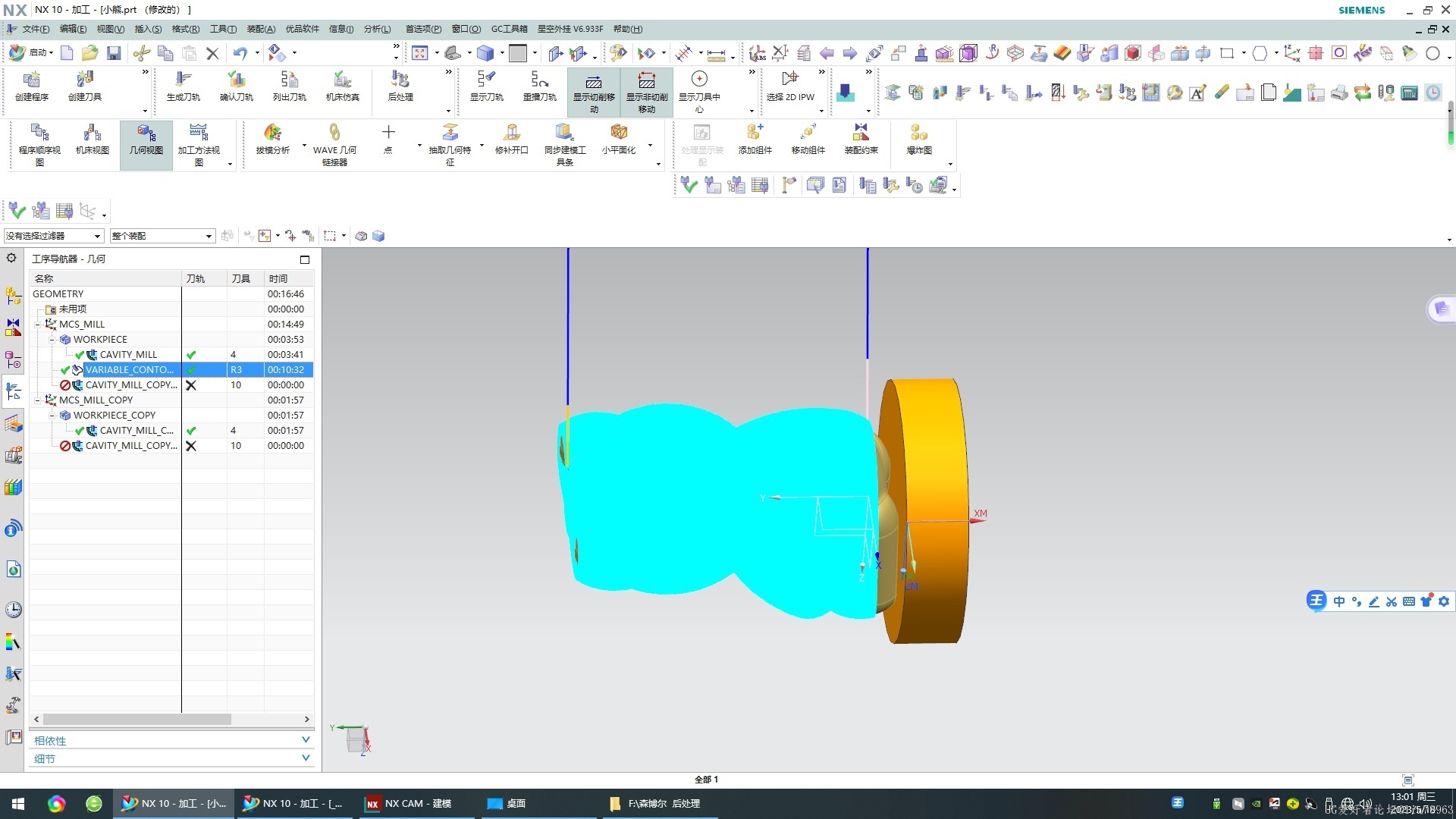Image resolution: width=1456 pixels, height=819 pixels.
Task: Collapse the MCS_MILL tree node
Action: point(38,325)
